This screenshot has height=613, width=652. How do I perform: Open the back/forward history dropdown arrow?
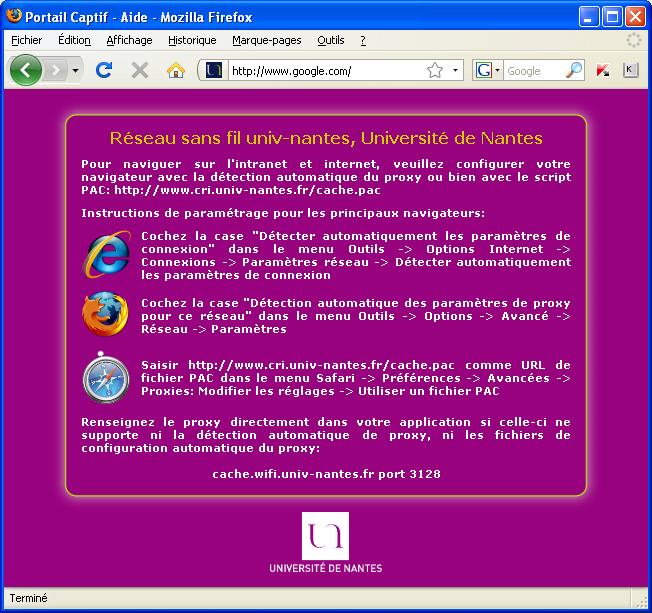[75, 71]
